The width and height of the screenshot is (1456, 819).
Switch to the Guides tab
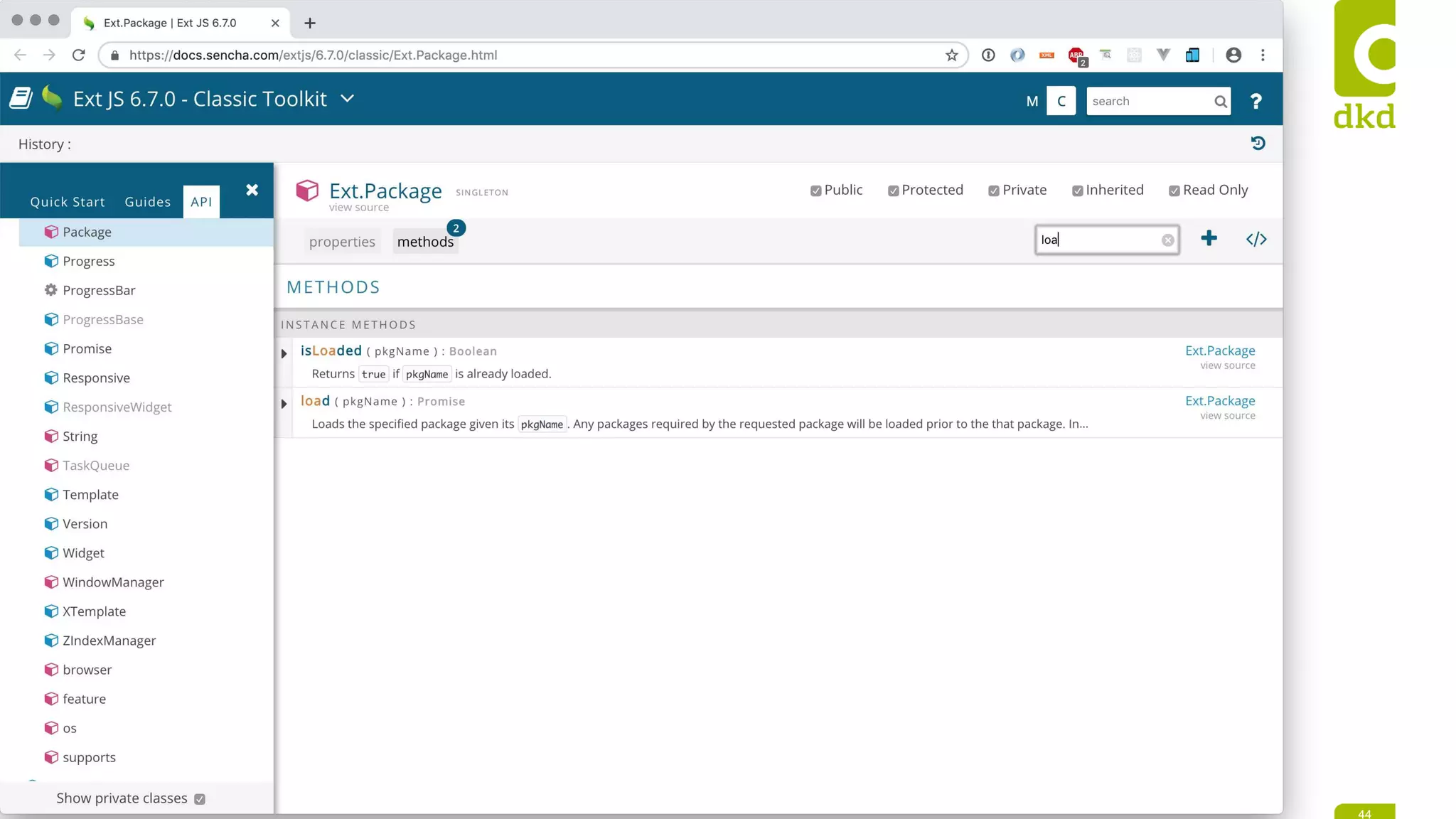pos(147,202)
